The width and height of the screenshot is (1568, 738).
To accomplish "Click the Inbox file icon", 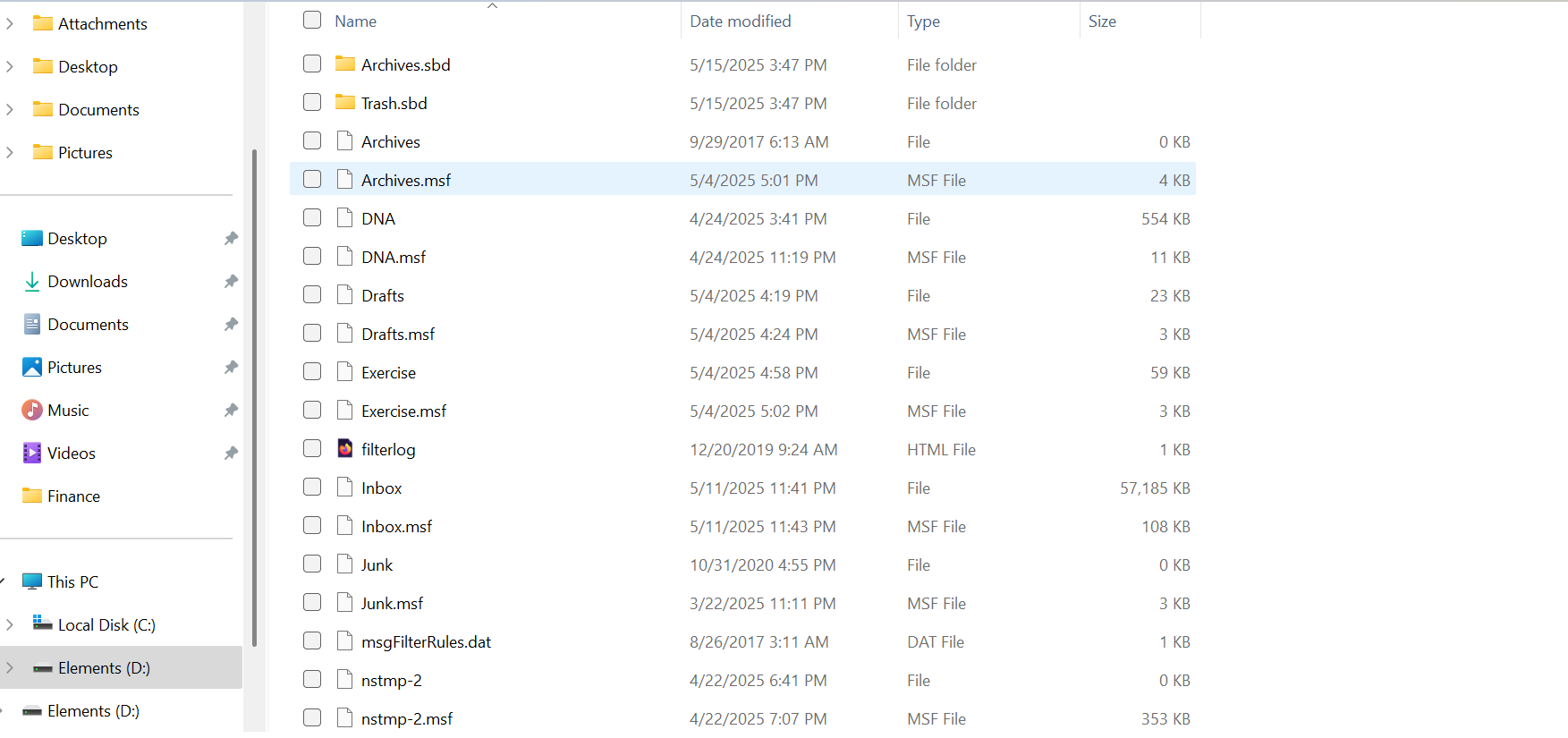I will click(x=345, y=487).
